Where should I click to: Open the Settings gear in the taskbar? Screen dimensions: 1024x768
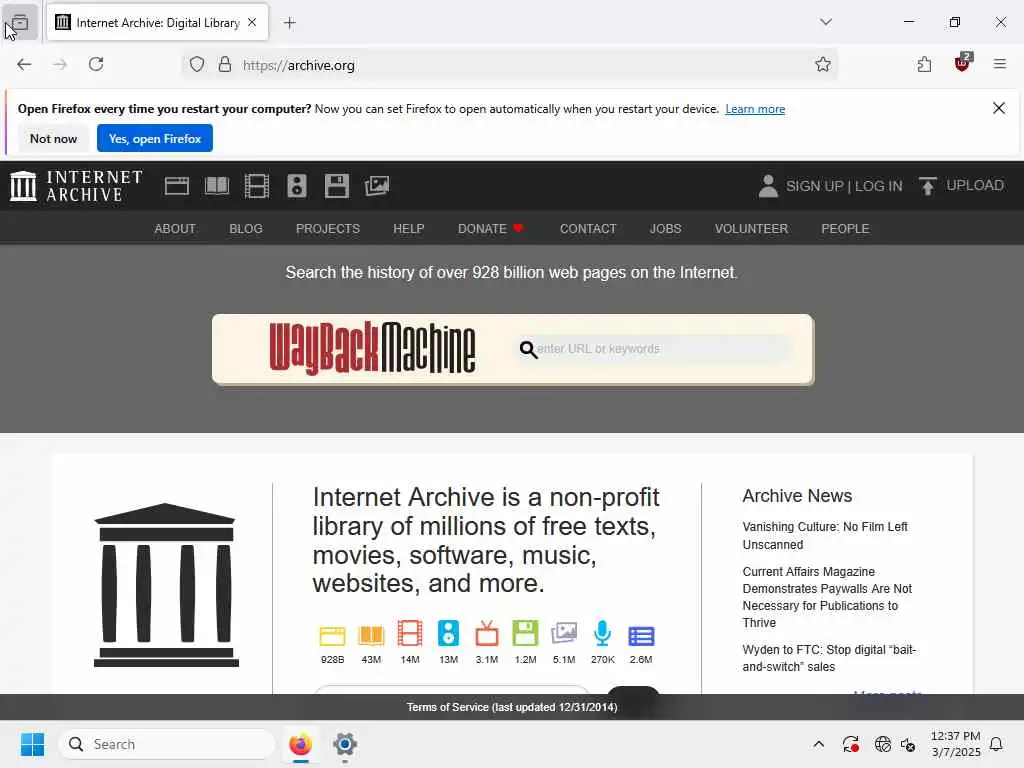click(345, 744)
